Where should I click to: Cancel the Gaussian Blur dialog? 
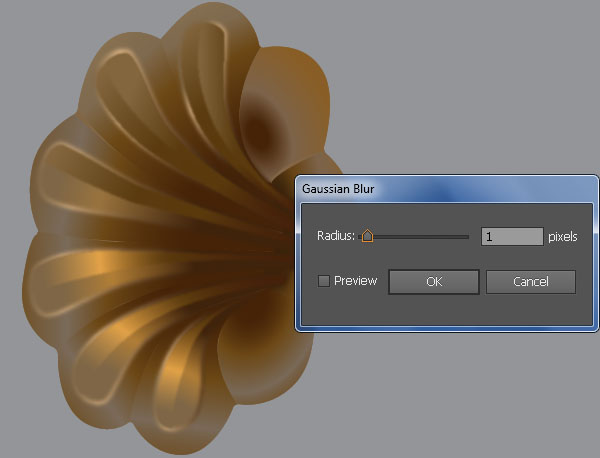click(531, 282)
